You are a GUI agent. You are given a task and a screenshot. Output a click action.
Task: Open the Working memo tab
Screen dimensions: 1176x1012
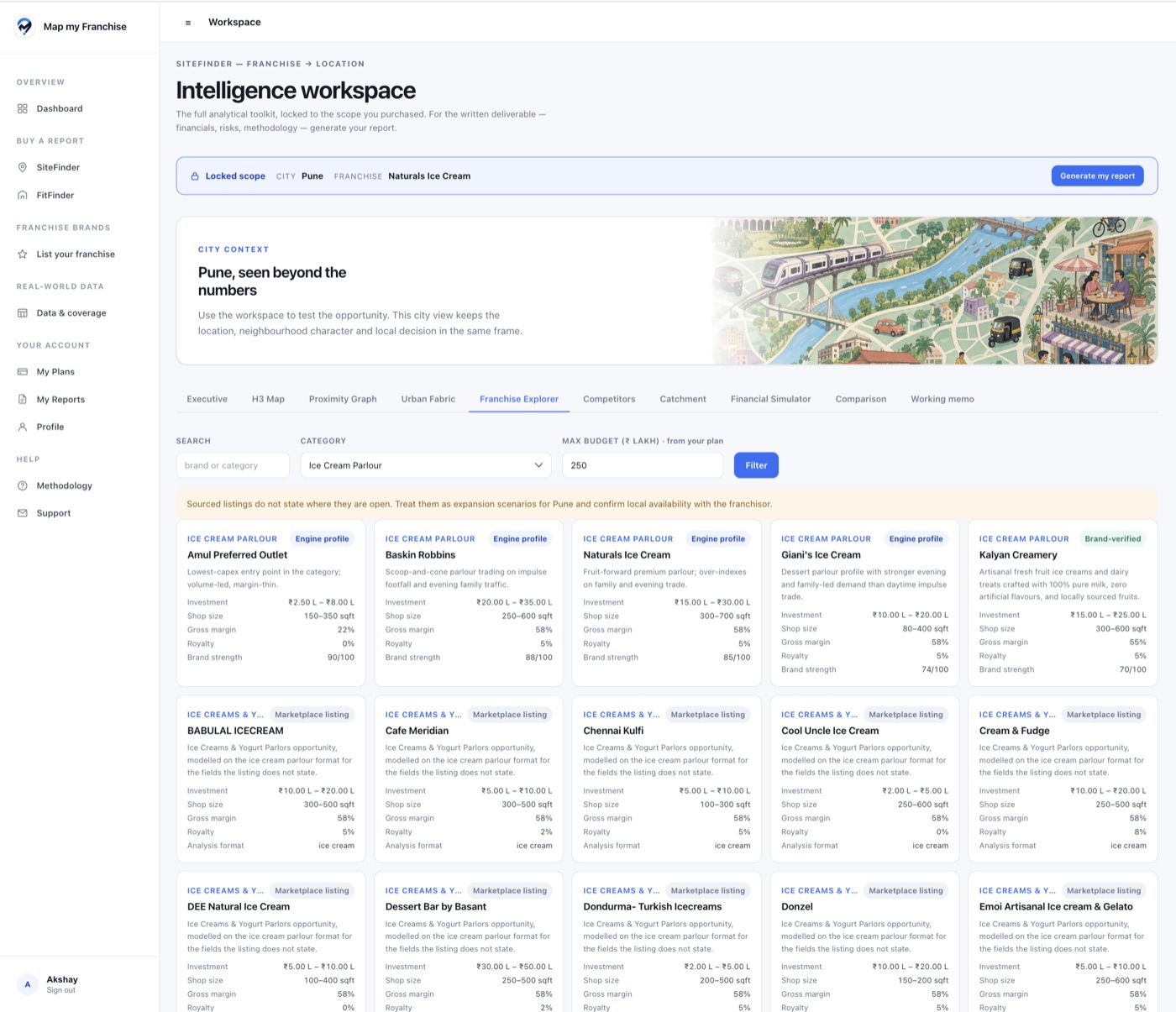pos(942,399)
